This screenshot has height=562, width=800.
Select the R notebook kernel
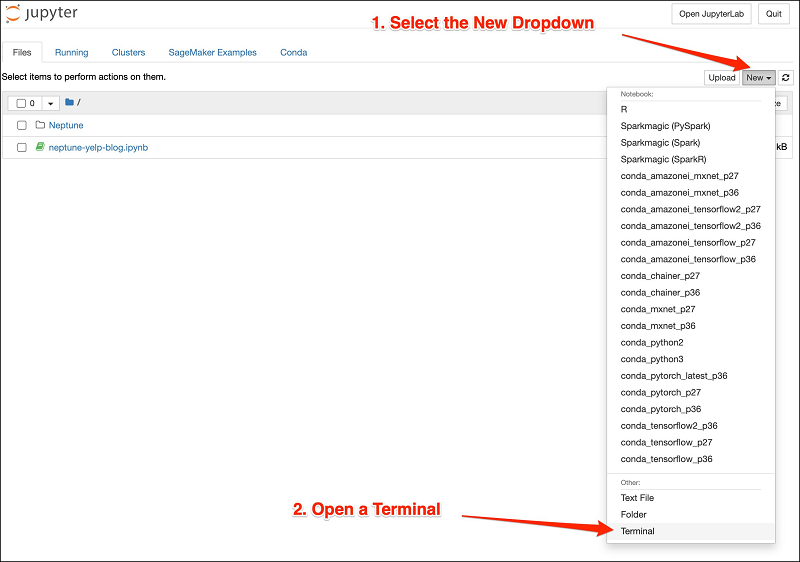tap(691, 109)
